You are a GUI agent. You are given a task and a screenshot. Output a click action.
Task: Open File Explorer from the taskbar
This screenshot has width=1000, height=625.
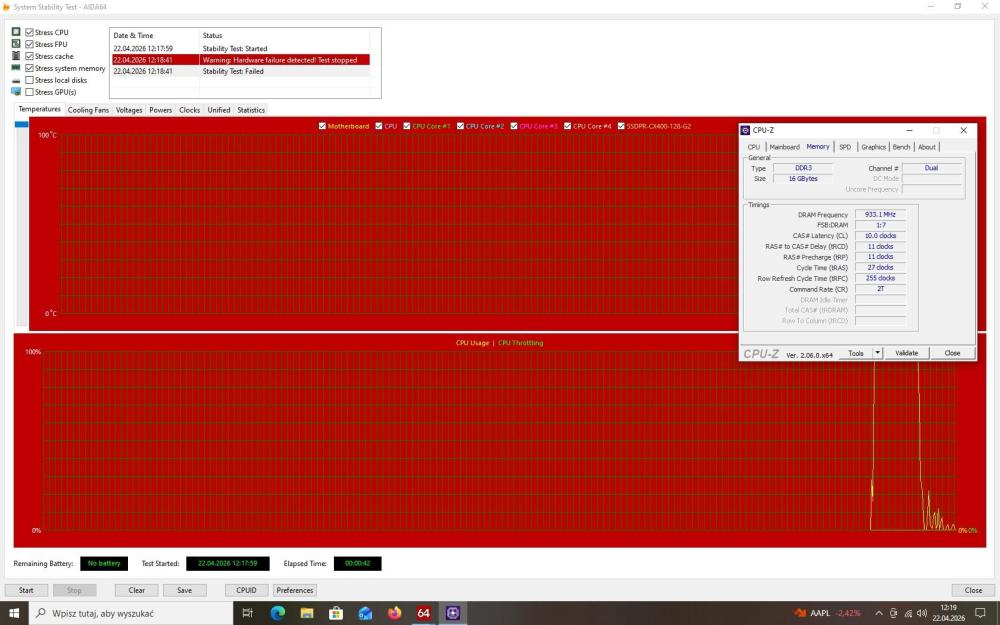pos(307,613)
